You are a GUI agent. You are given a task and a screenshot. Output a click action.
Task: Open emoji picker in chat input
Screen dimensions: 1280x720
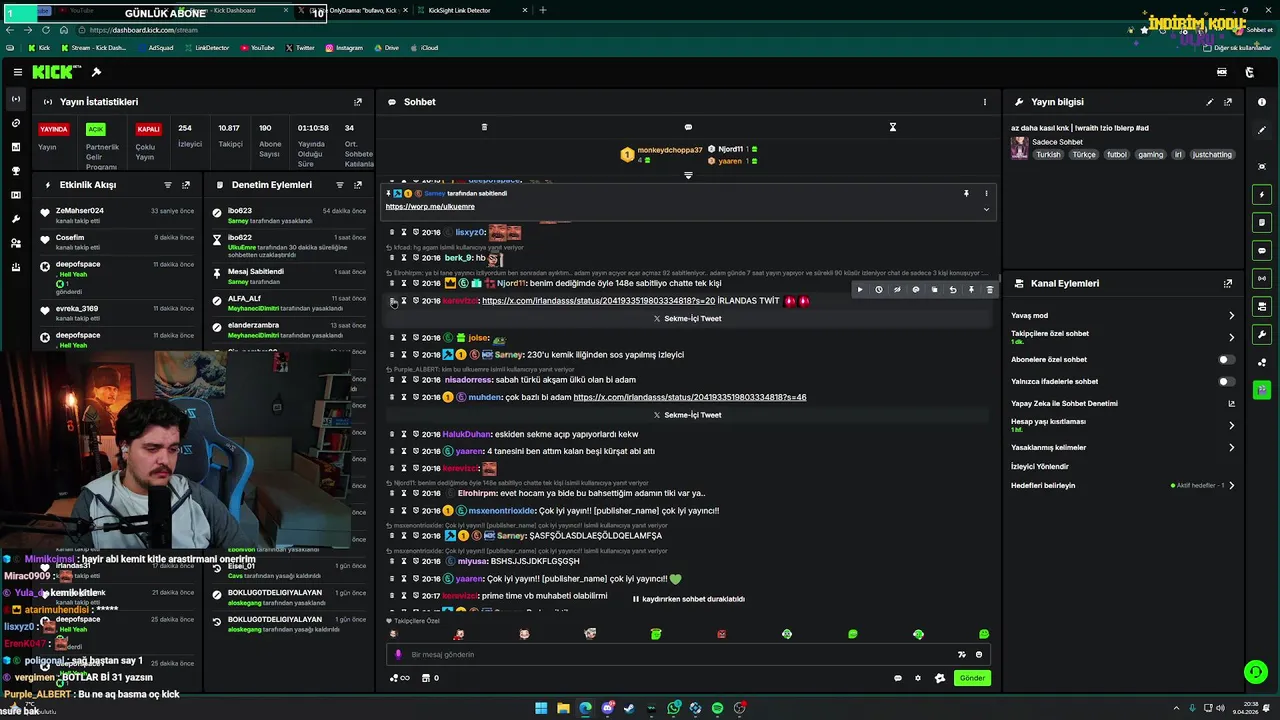tap(979, 654)
